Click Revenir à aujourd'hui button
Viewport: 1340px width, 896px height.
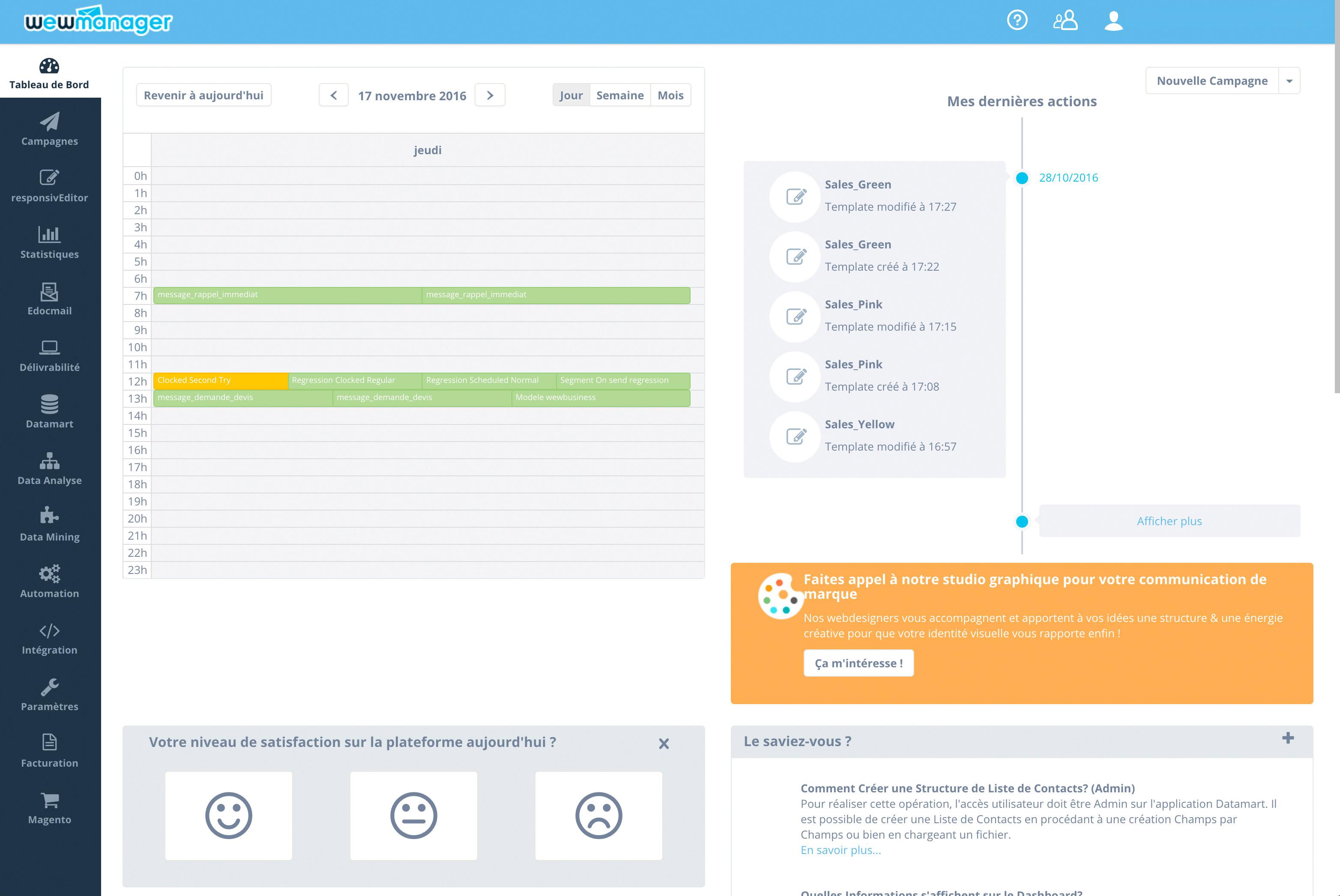(203, 95)
